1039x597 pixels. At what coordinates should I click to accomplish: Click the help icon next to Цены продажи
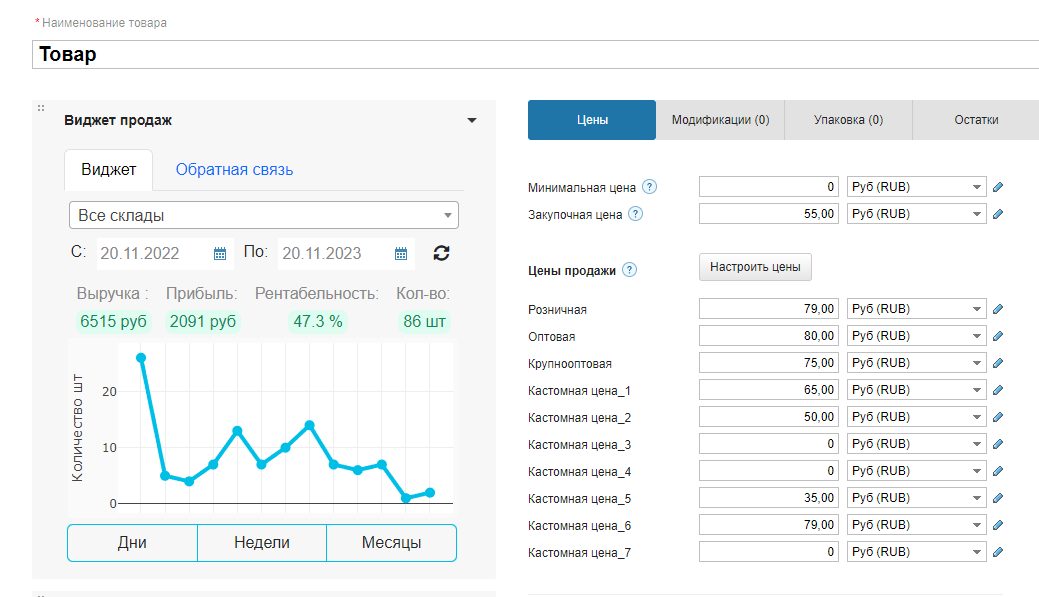629,270
